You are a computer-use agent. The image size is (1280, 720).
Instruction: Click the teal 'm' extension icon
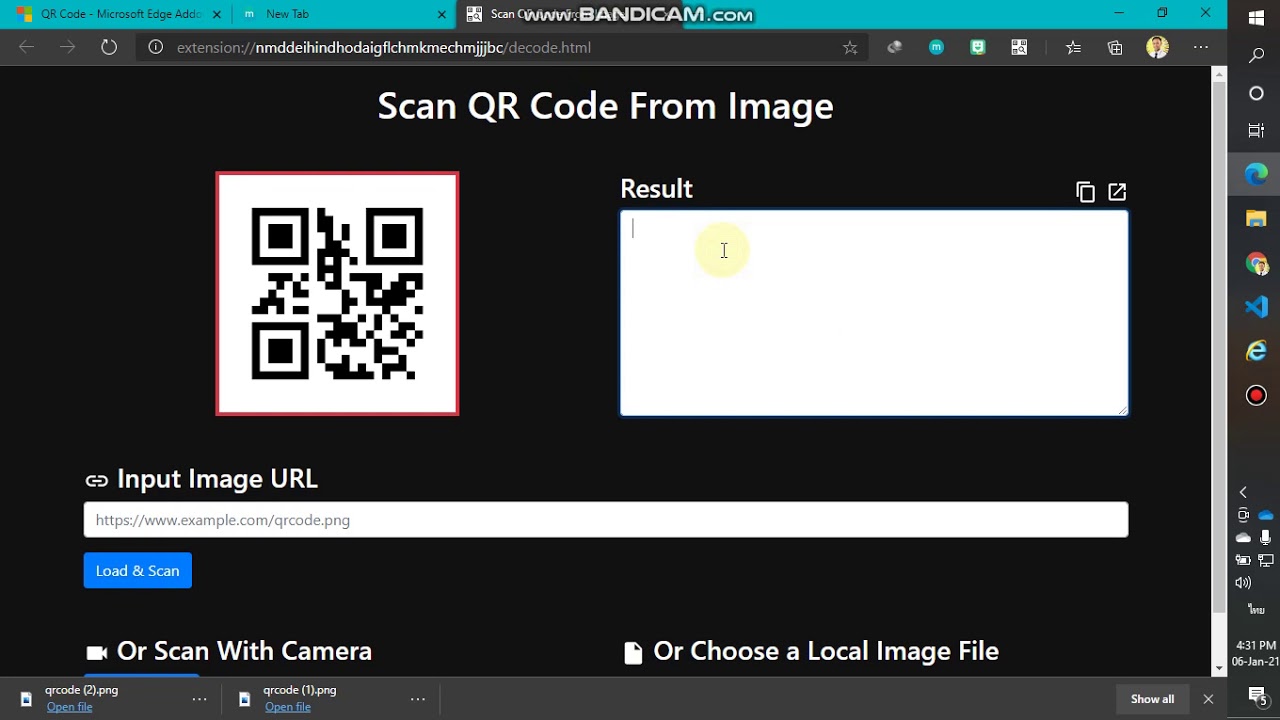pyautogui.click(x=936, y=47)
